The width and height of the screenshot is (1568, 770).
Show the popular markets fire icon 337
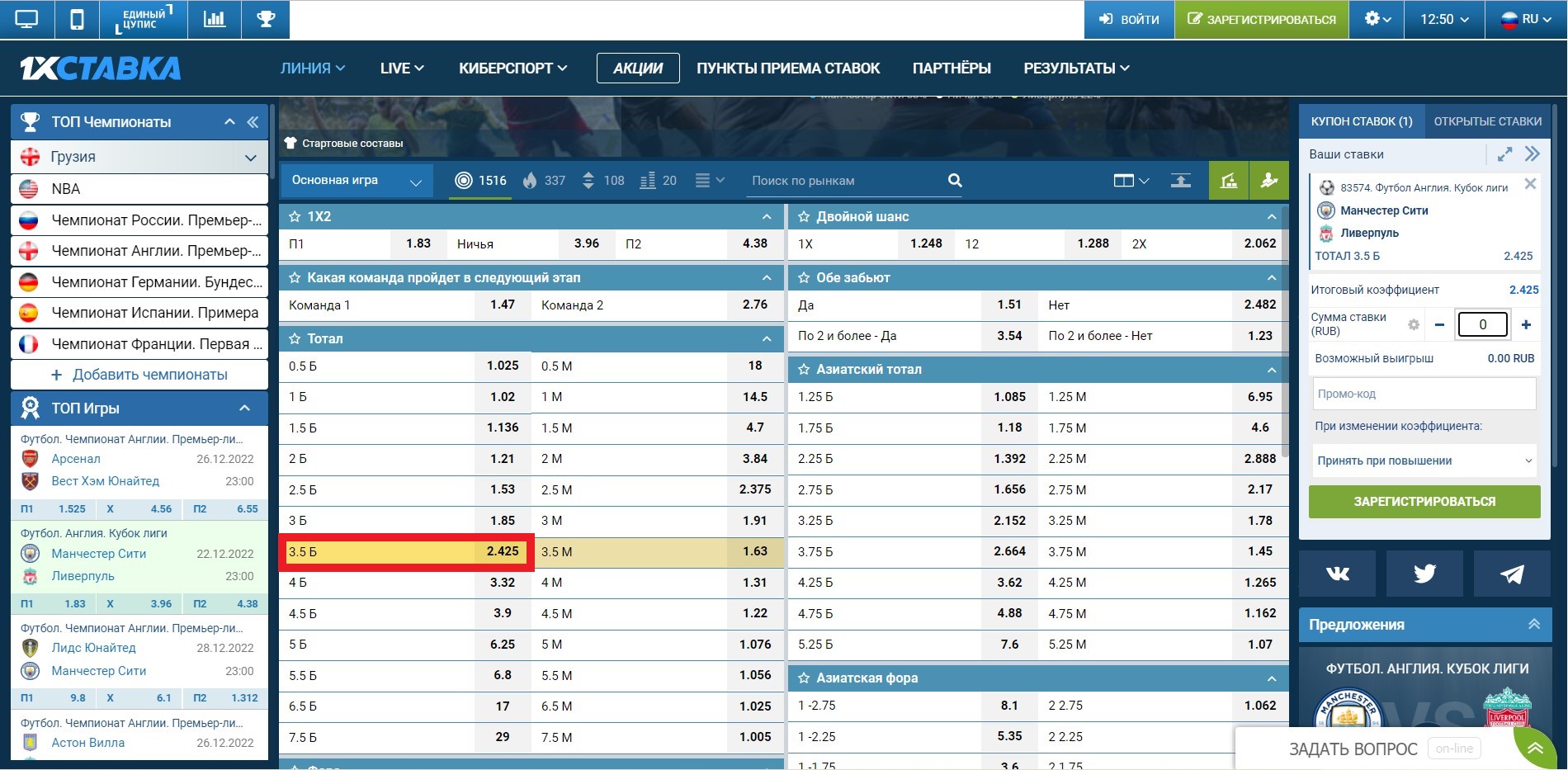pyautogui.click(x=545, y=181)
